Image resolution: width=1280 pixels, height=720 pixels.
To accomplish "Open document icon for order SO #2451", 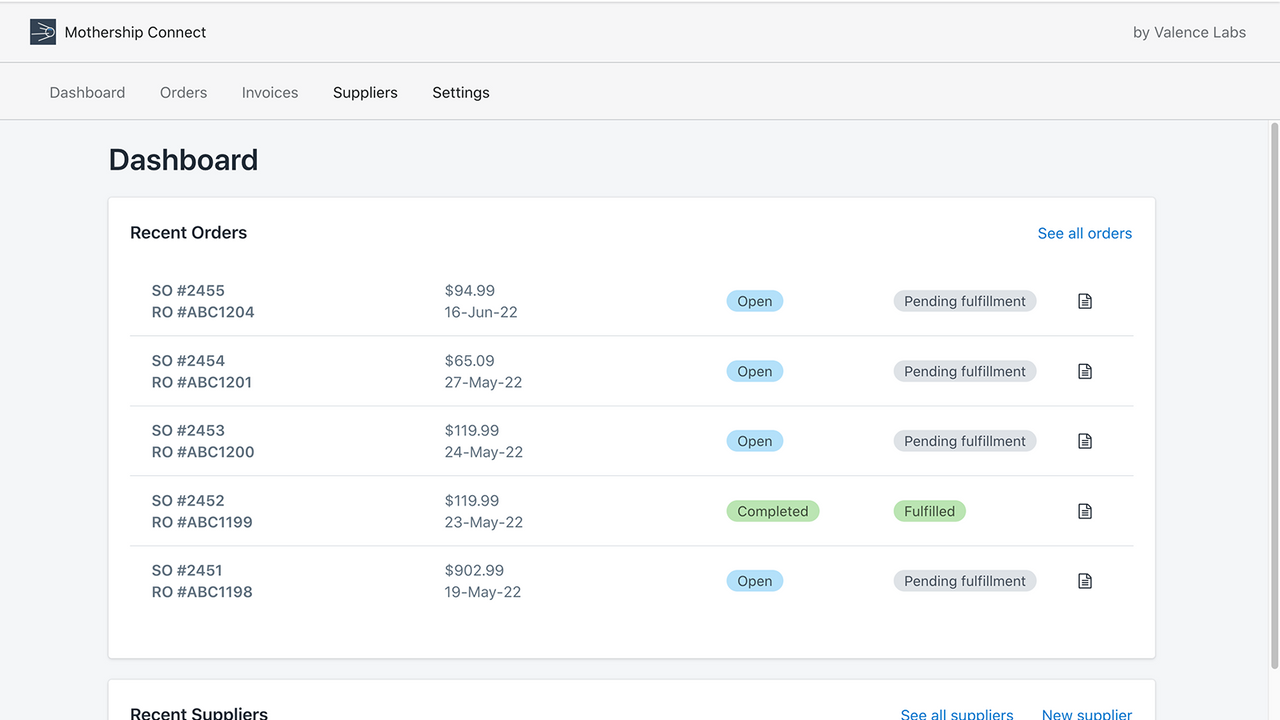I will (x=1085, y=581).
